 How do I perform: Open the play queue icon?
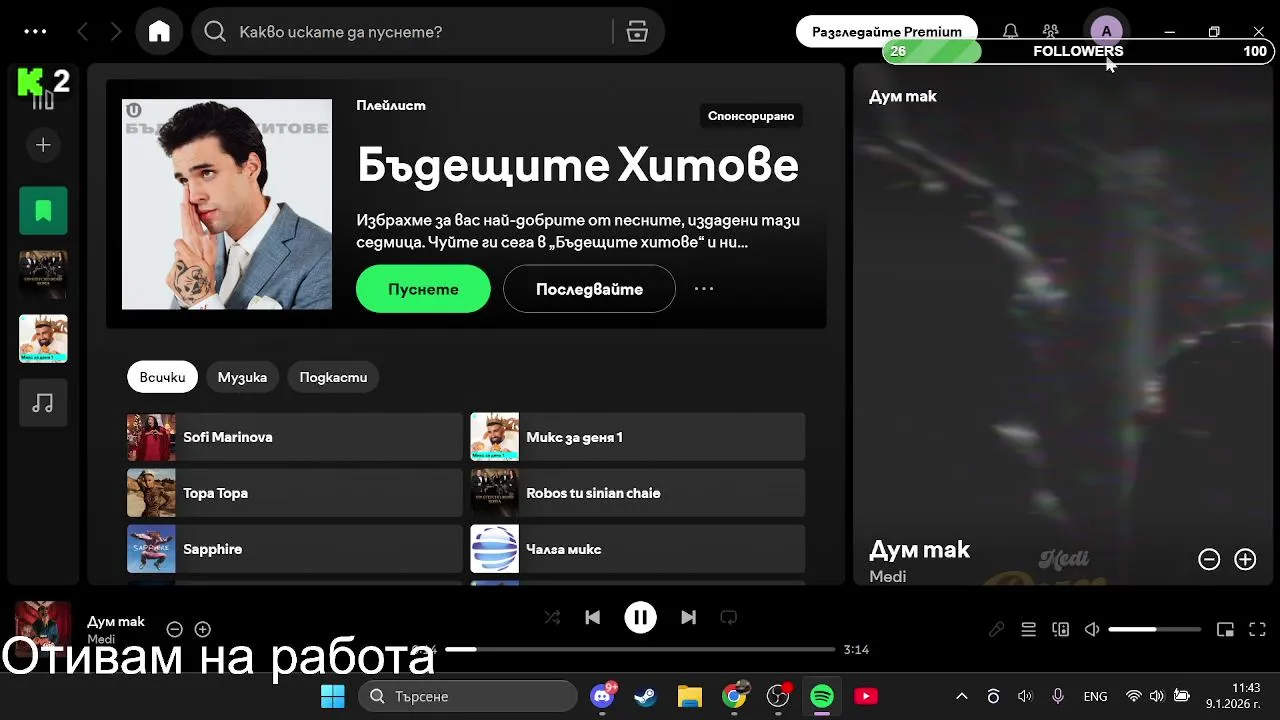coord(1028,629)
